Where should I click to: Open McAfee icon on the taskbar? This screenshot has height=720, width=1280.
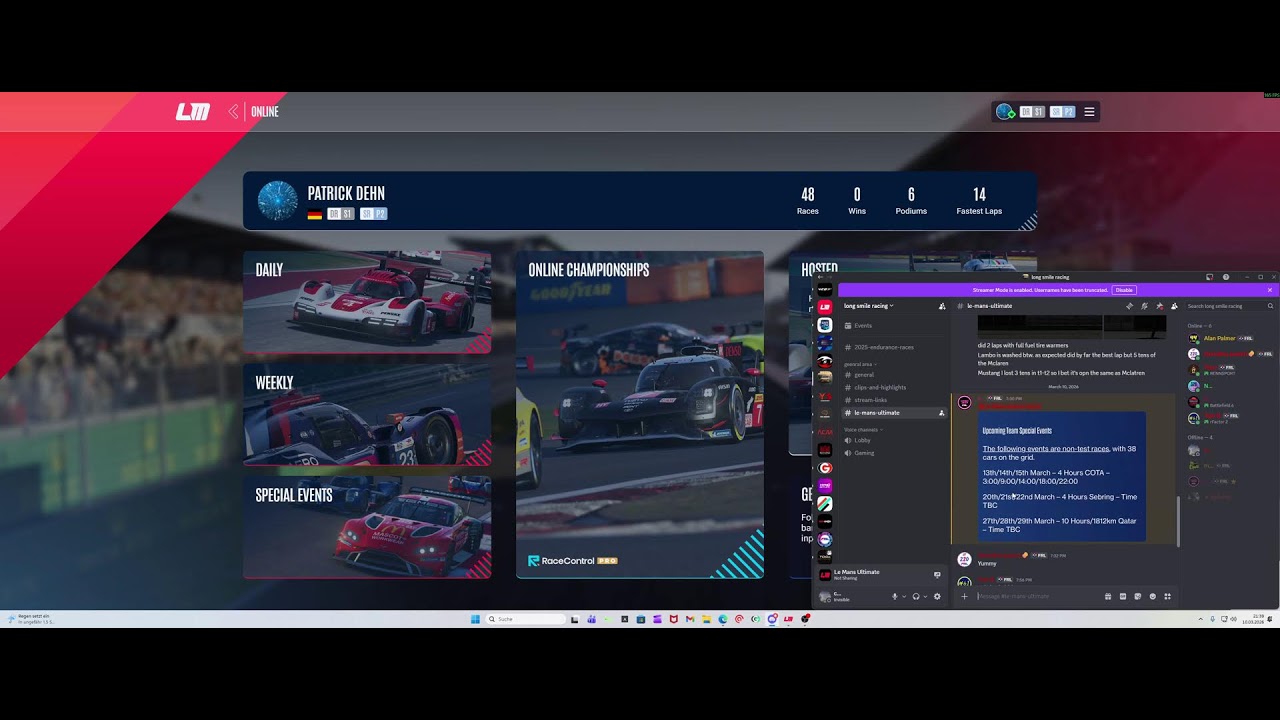click(x=674, y=619)
